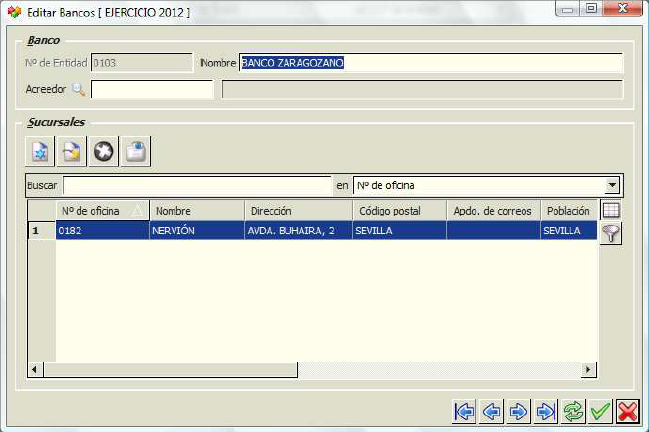
Task: Click the Código postal column header
Action: (400, 211)
